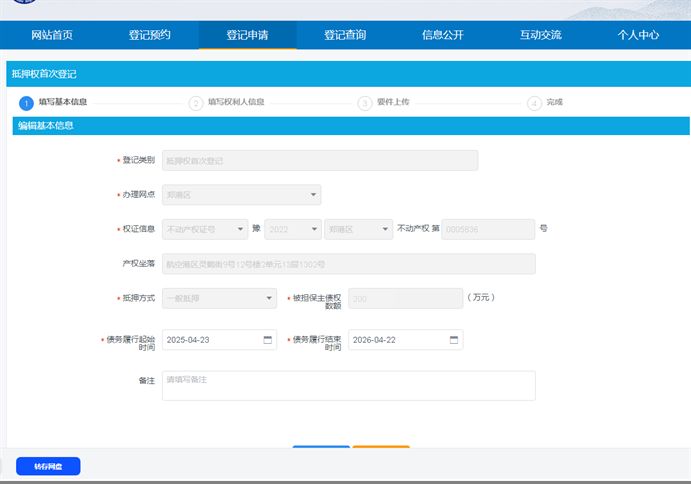The height and width of the screenshot is (484, 691).
Task: Click the 要件上传 step label
Action: [x=393, y=102]
